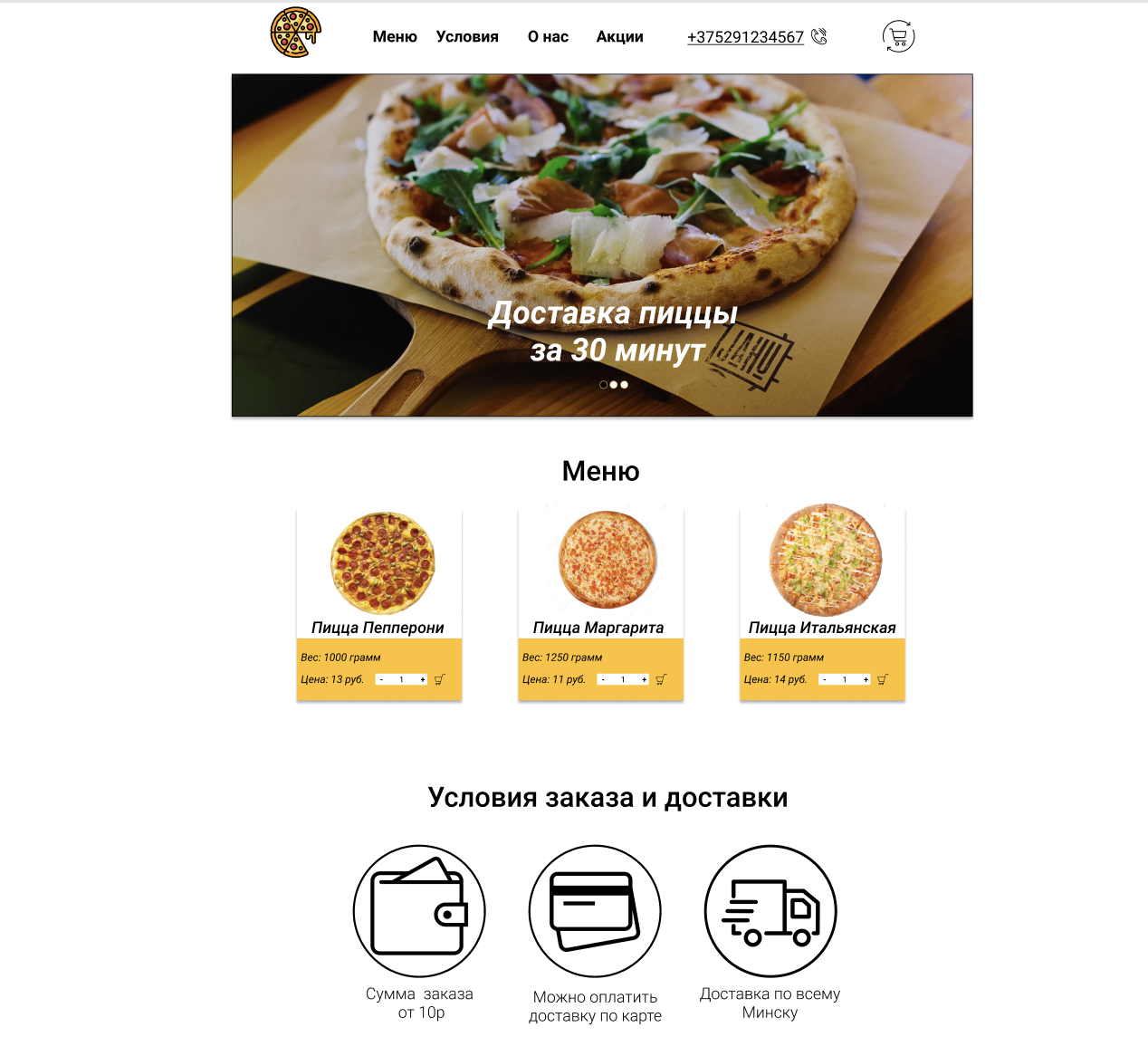Select the third carousel slide dot
This screenshot has height=1056, width=1148.
[x=624, y=385]
